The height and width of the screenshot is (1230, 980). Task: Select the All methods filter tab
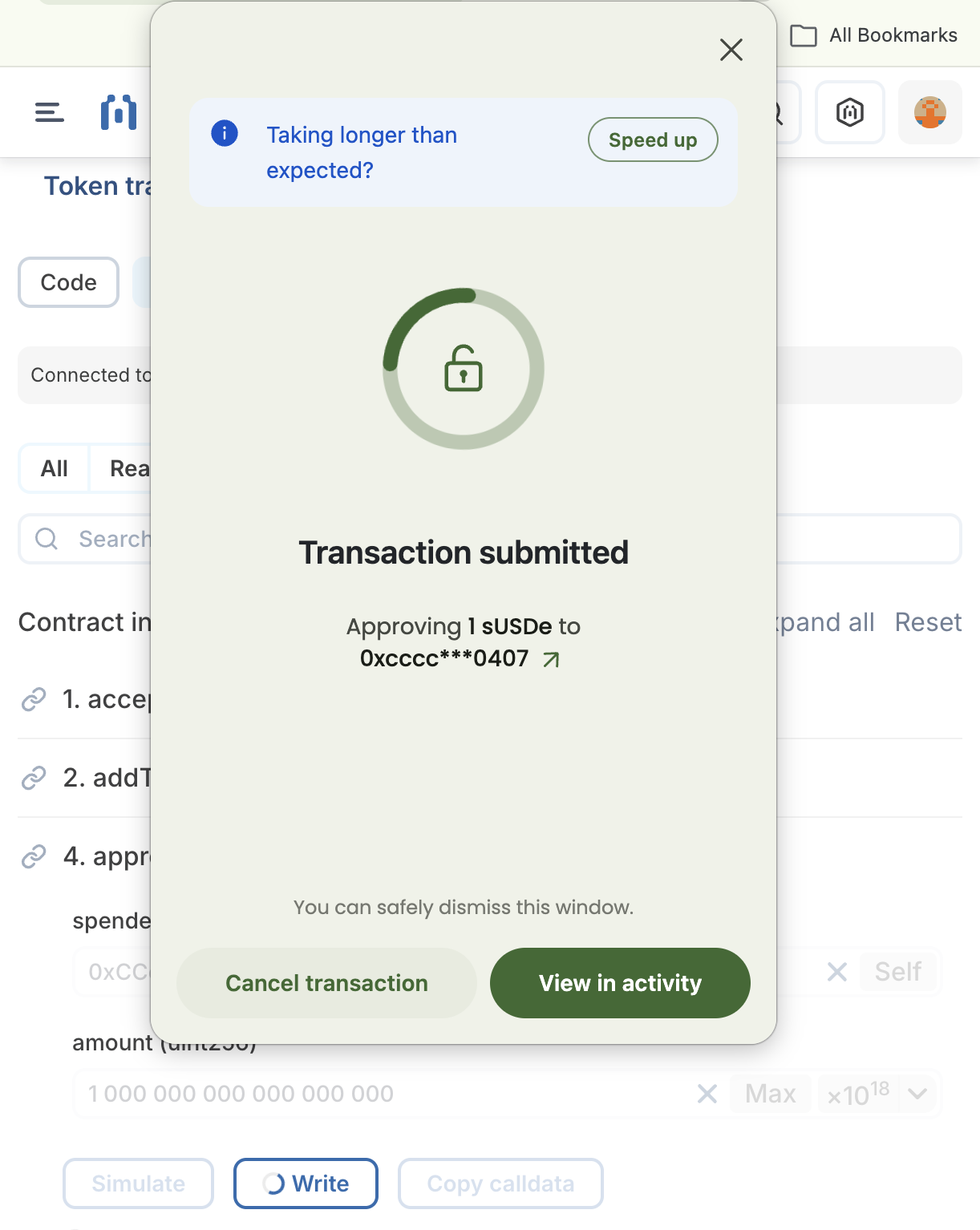point(55,468)
